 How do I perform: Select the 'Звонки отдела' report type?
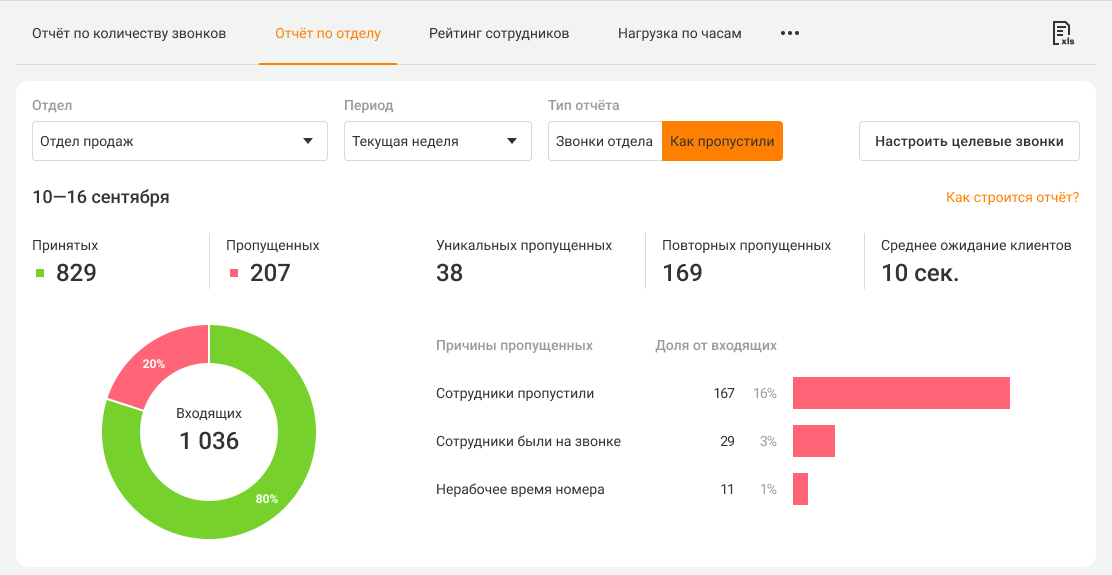[604, 141]
